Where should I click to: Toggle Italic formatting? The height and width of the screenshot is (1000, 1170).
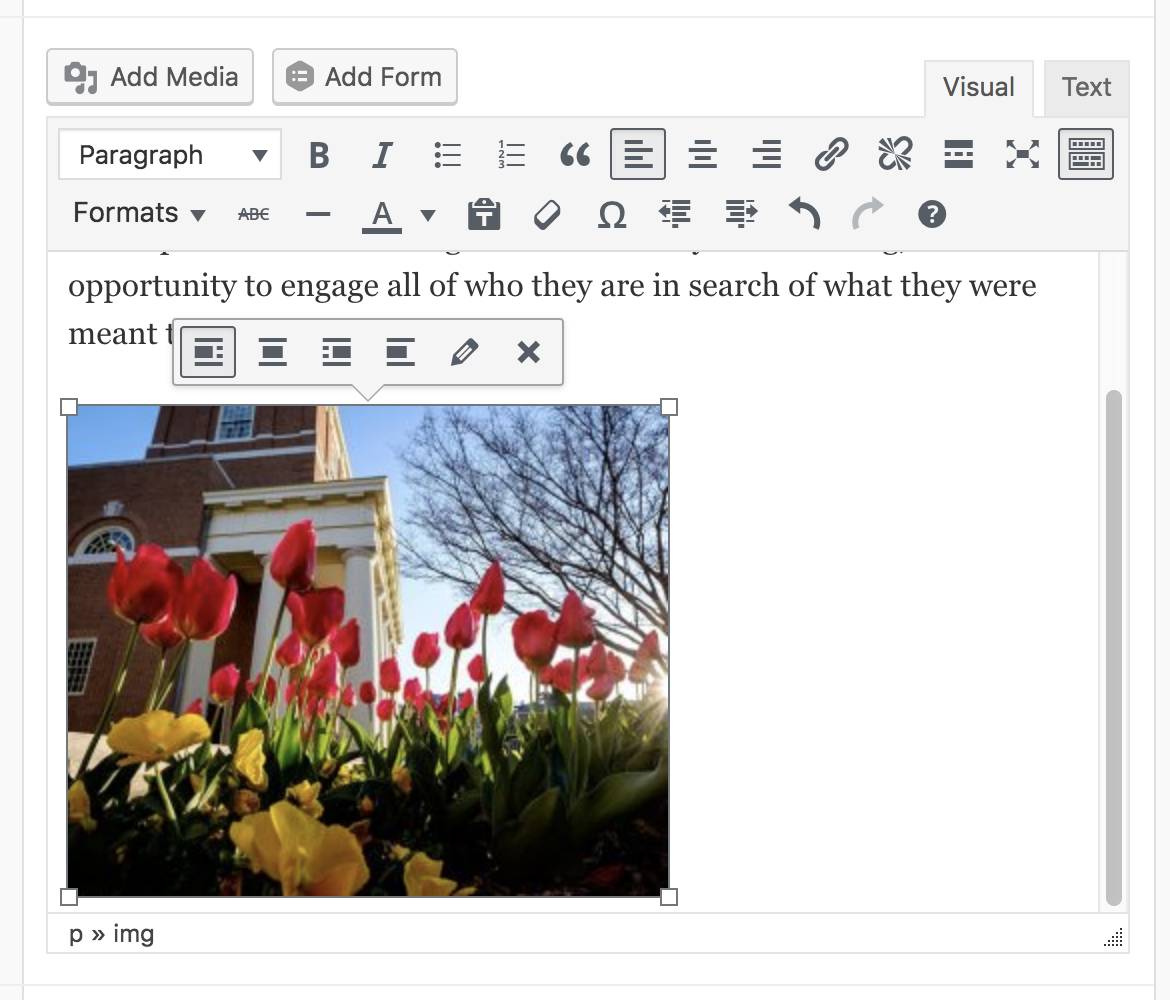tap(382, 154)
